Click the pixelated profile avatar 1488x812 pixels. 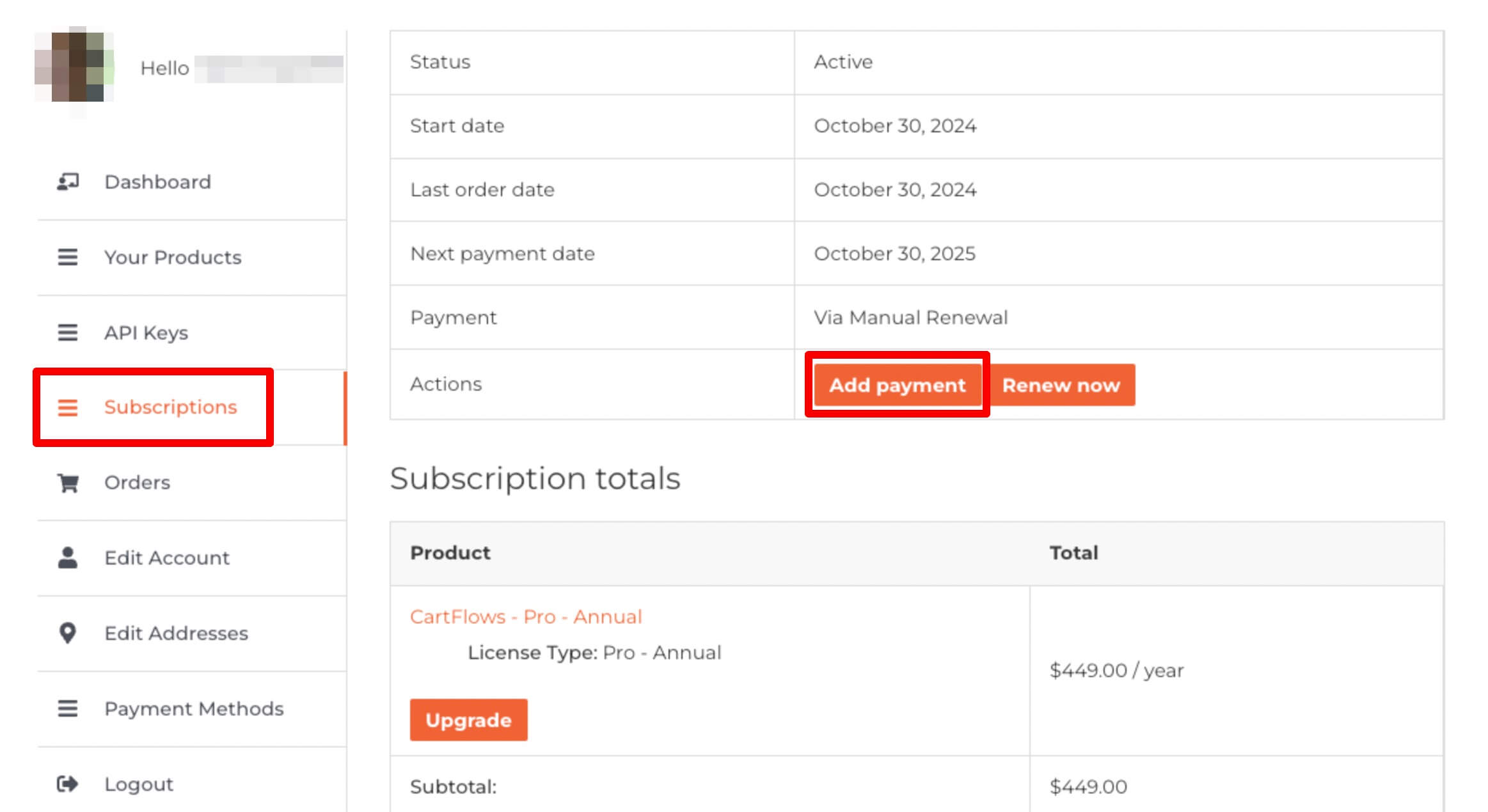[74, 67]
